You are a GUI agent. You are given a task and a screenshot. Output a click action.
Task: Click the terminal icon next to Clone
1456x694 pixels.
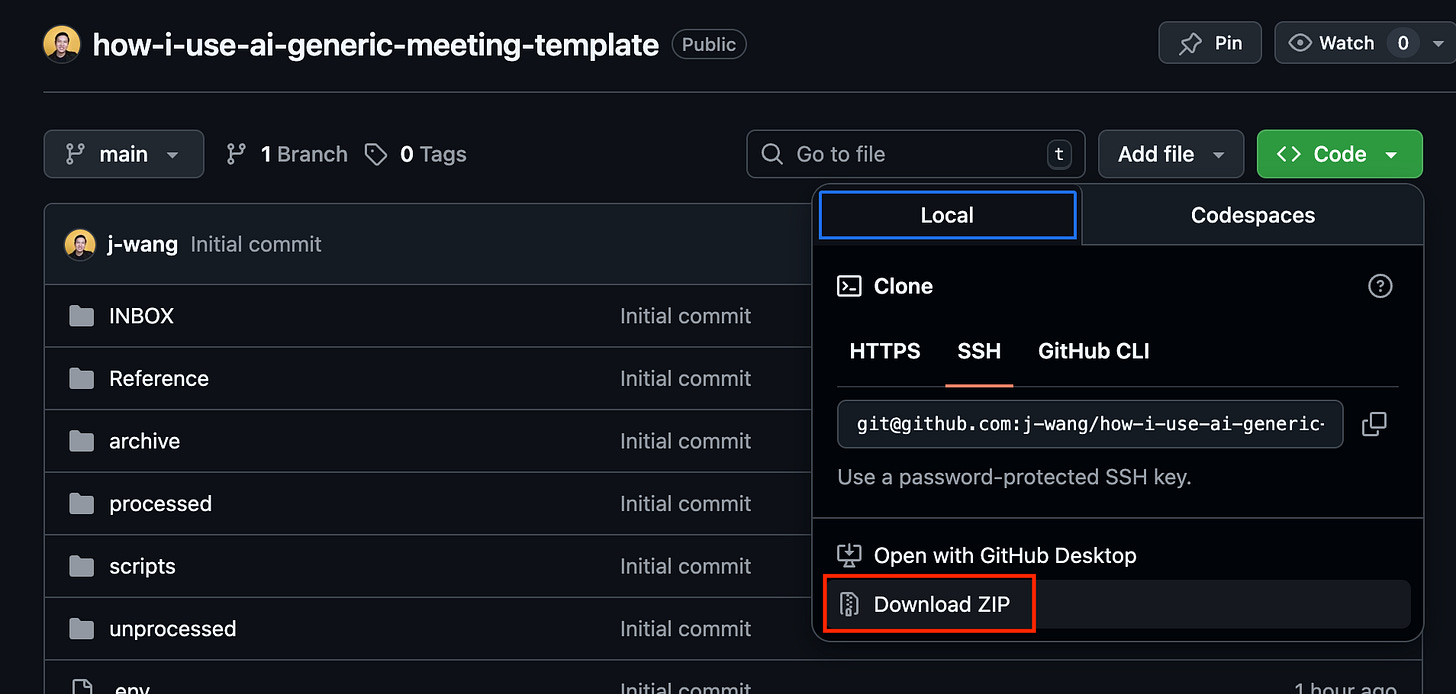tap(849, 286)
